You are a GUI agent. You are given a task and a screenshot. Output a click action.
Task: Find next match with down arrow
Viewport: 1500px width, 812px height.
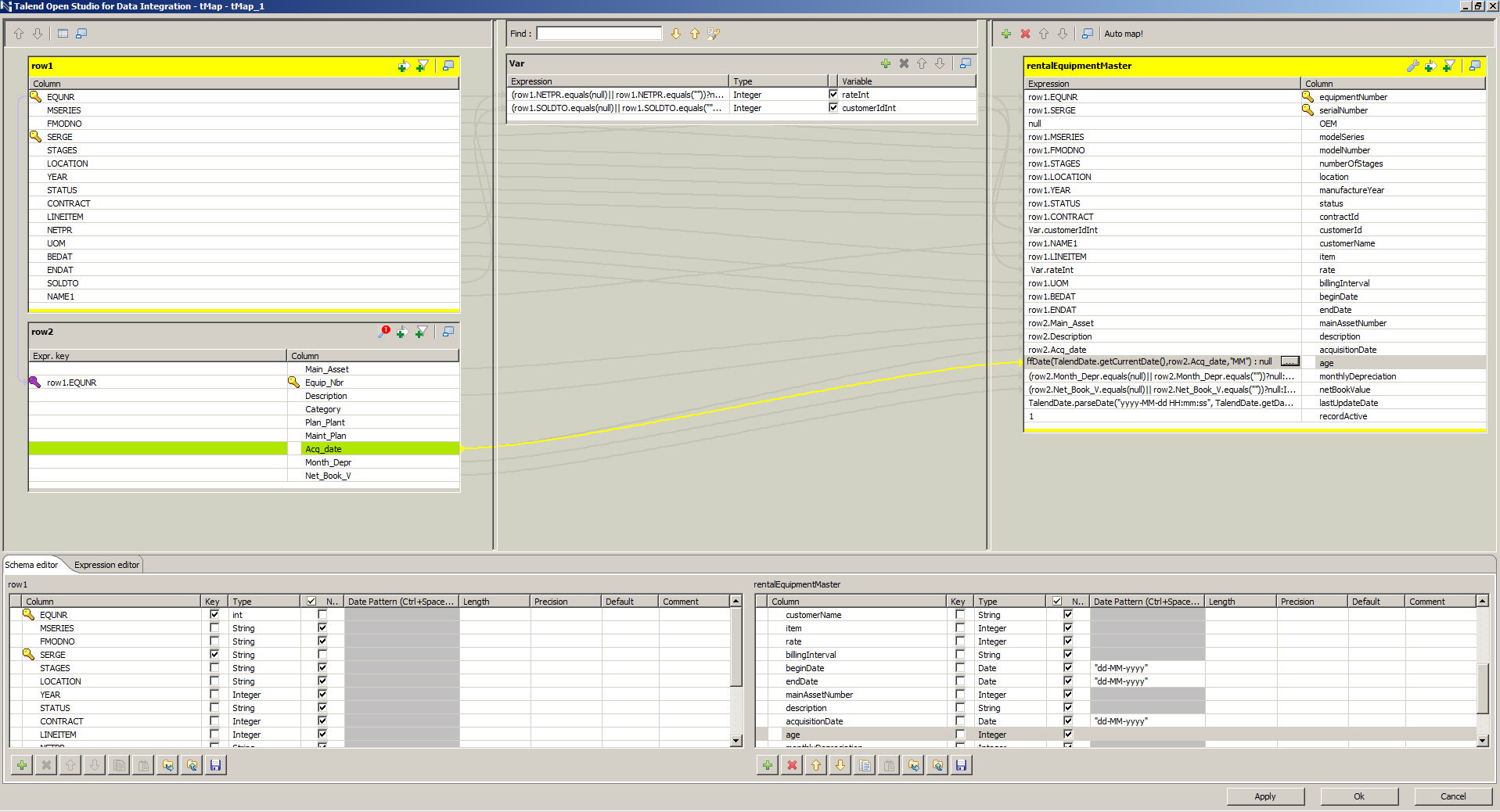click(676, 34)
